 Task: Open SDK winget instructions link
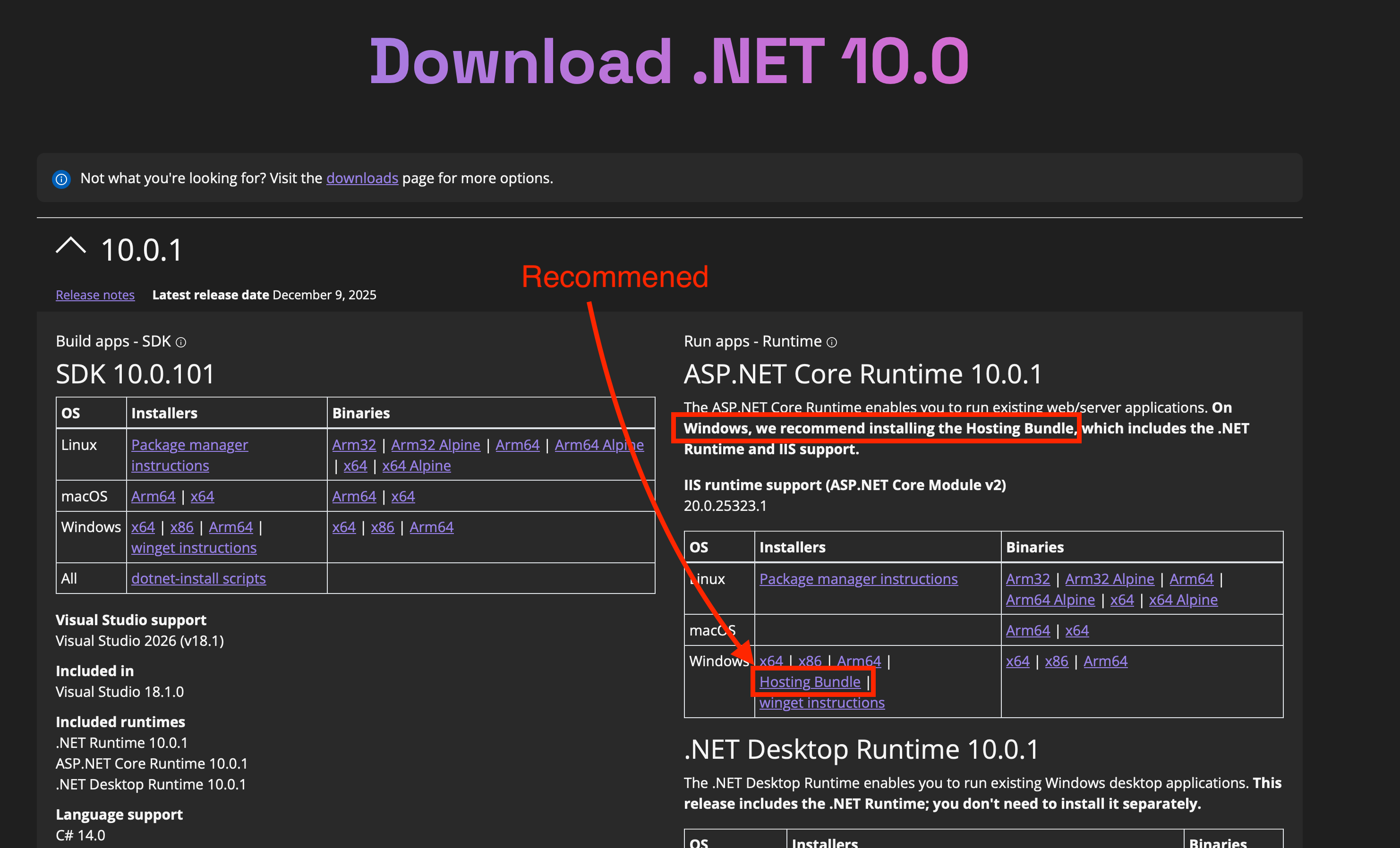[194, 548]
